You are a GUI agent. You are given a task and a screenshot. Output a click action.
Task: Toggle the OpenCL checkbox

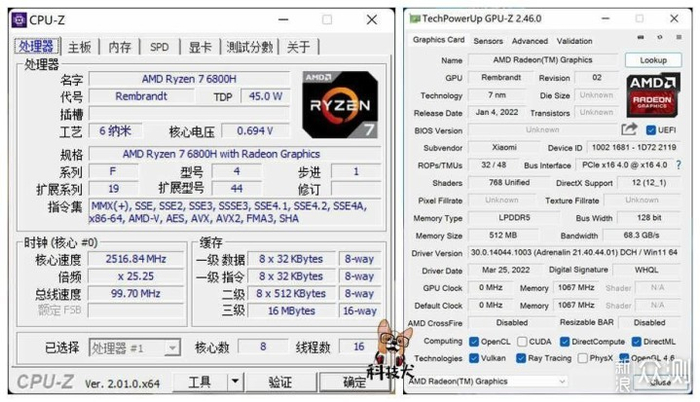pos(474,342)
